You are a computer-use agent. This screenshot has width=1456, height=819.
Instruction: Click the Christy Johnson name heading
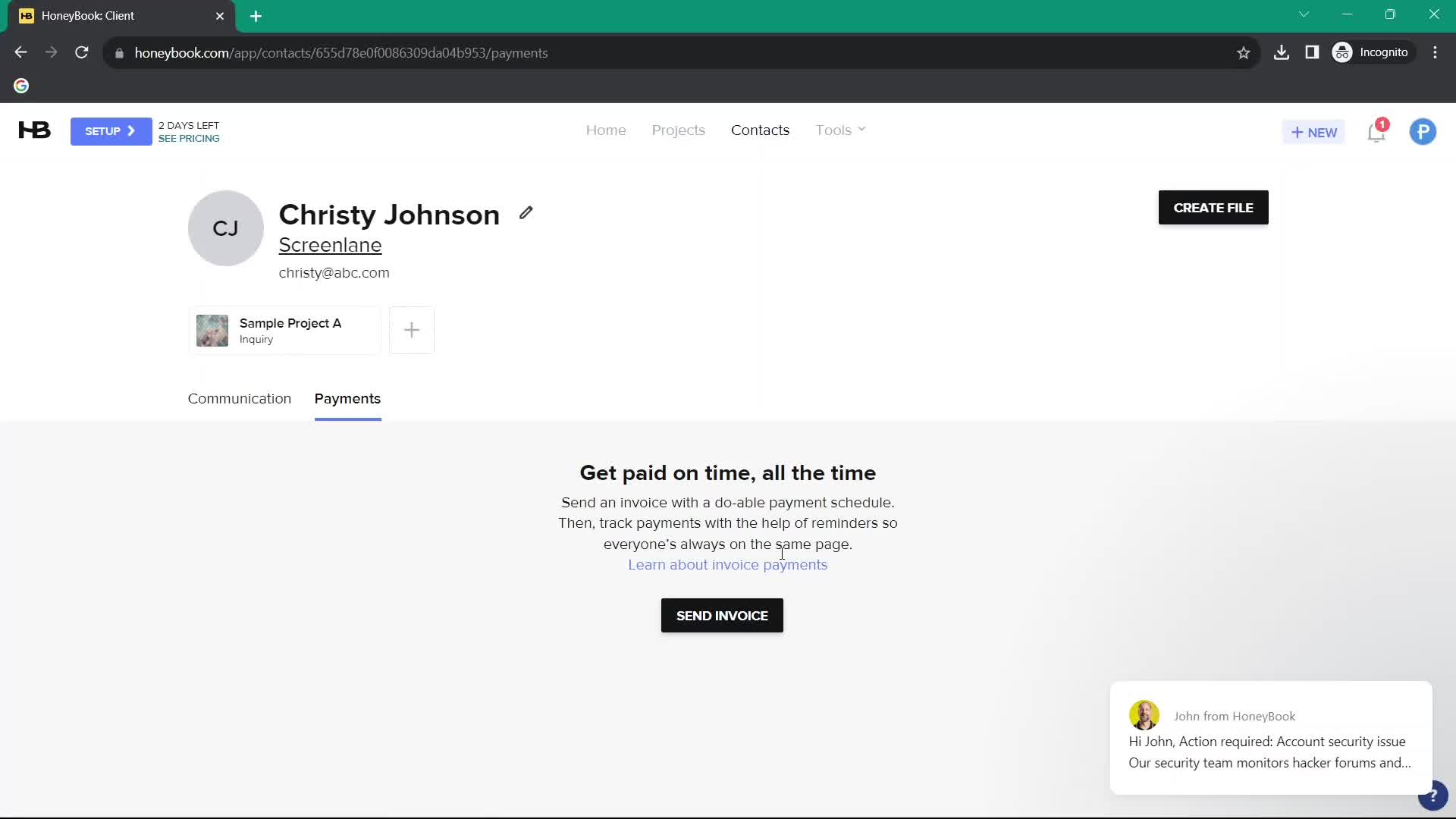[x=389, y=215]
